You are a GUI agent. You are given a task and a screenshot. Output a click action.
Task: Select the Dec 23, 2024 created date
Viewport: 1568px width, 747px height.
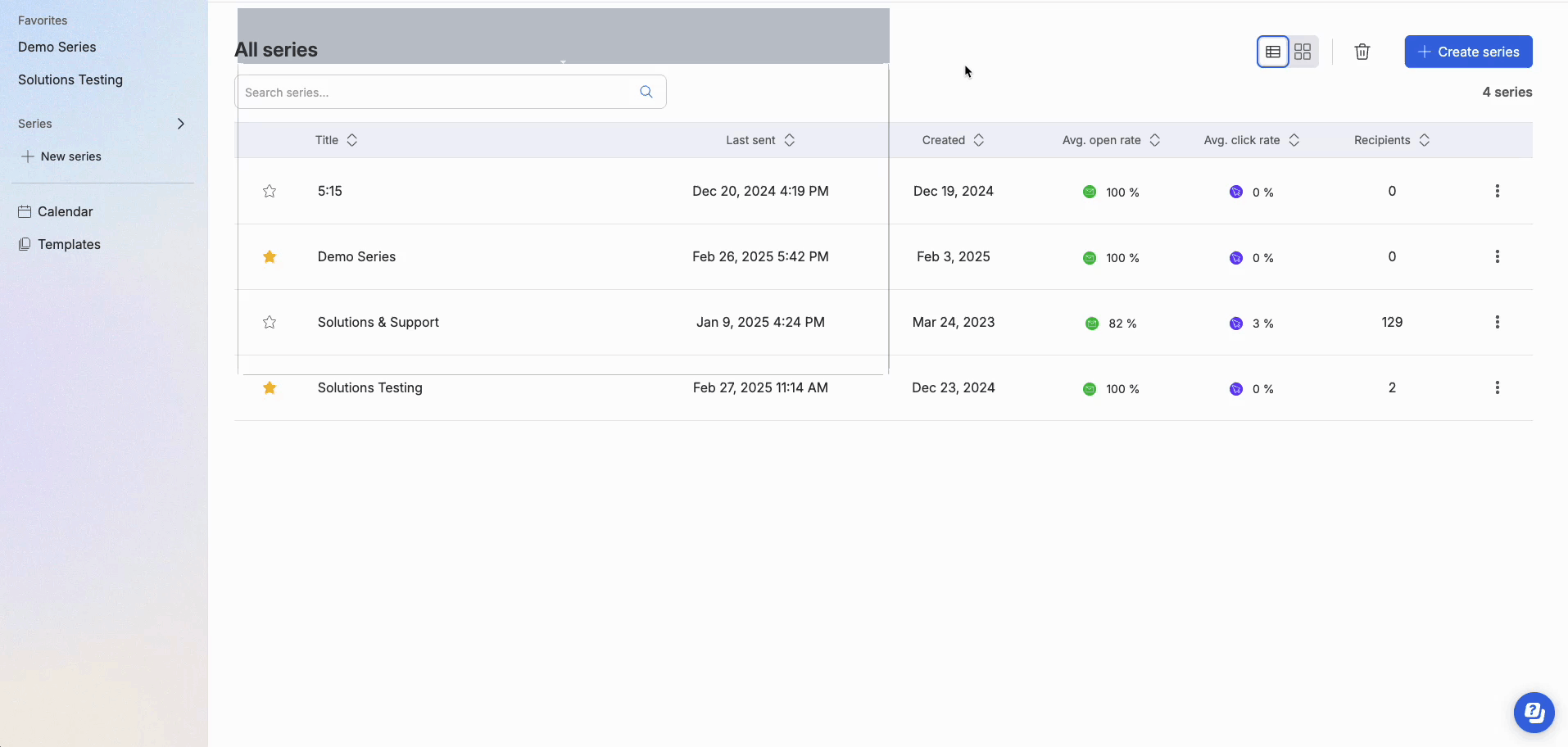pyautogui.click(x=954, y=387)
